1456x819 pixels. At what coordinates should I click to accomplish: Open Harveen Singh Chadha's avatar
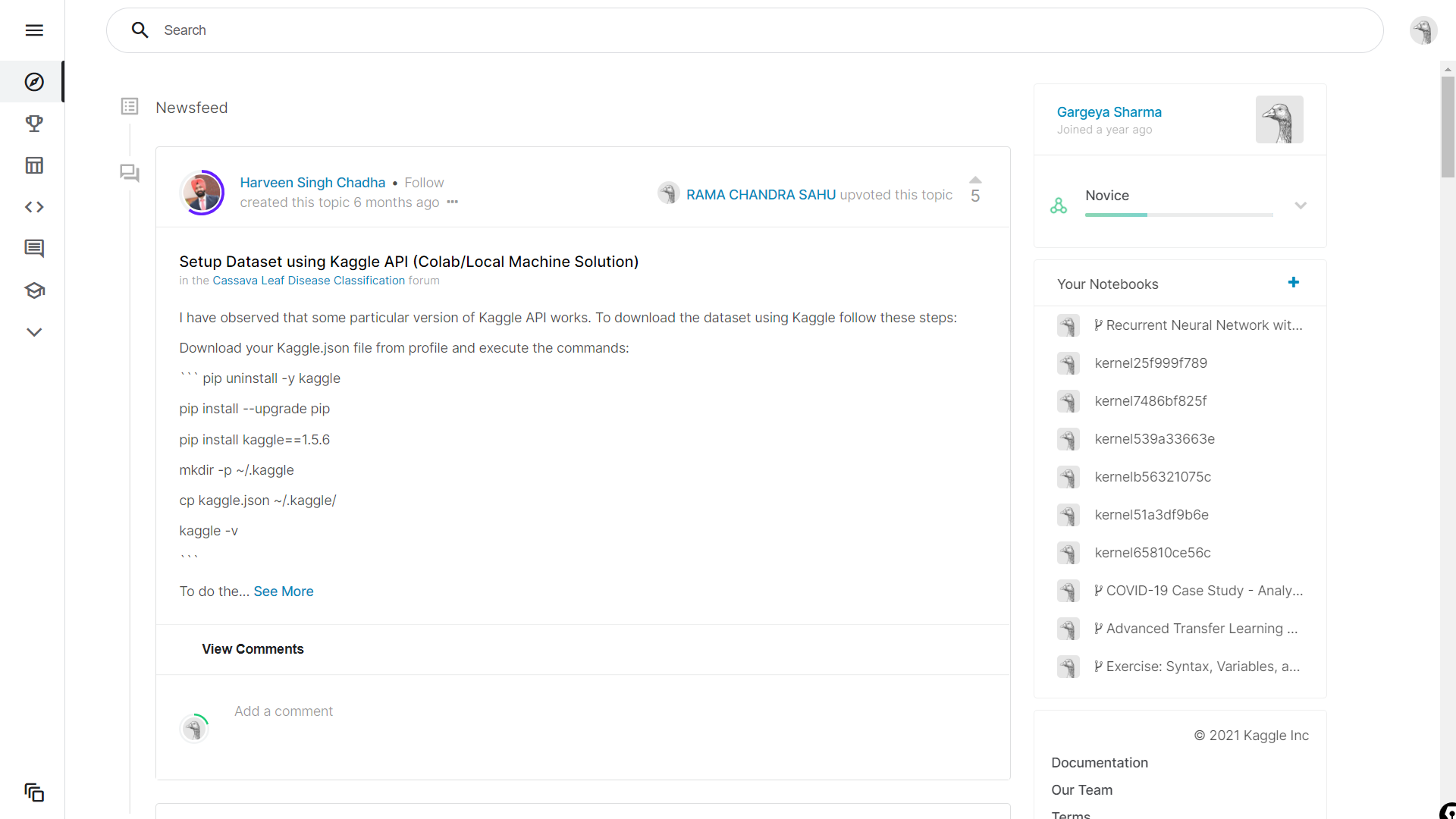point(202,193)
